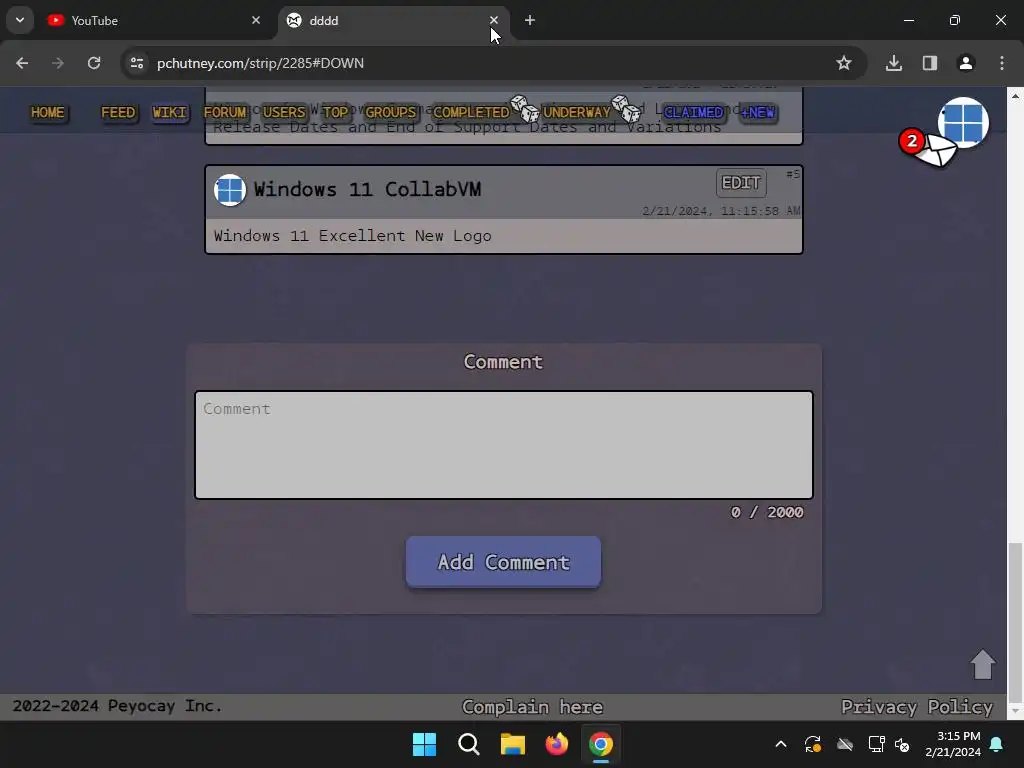Image resolution: width=1024 pixels, height=768 pixels.
Task: Go forward in browser history
Action: pyautogui.click(x=58, y=63)
